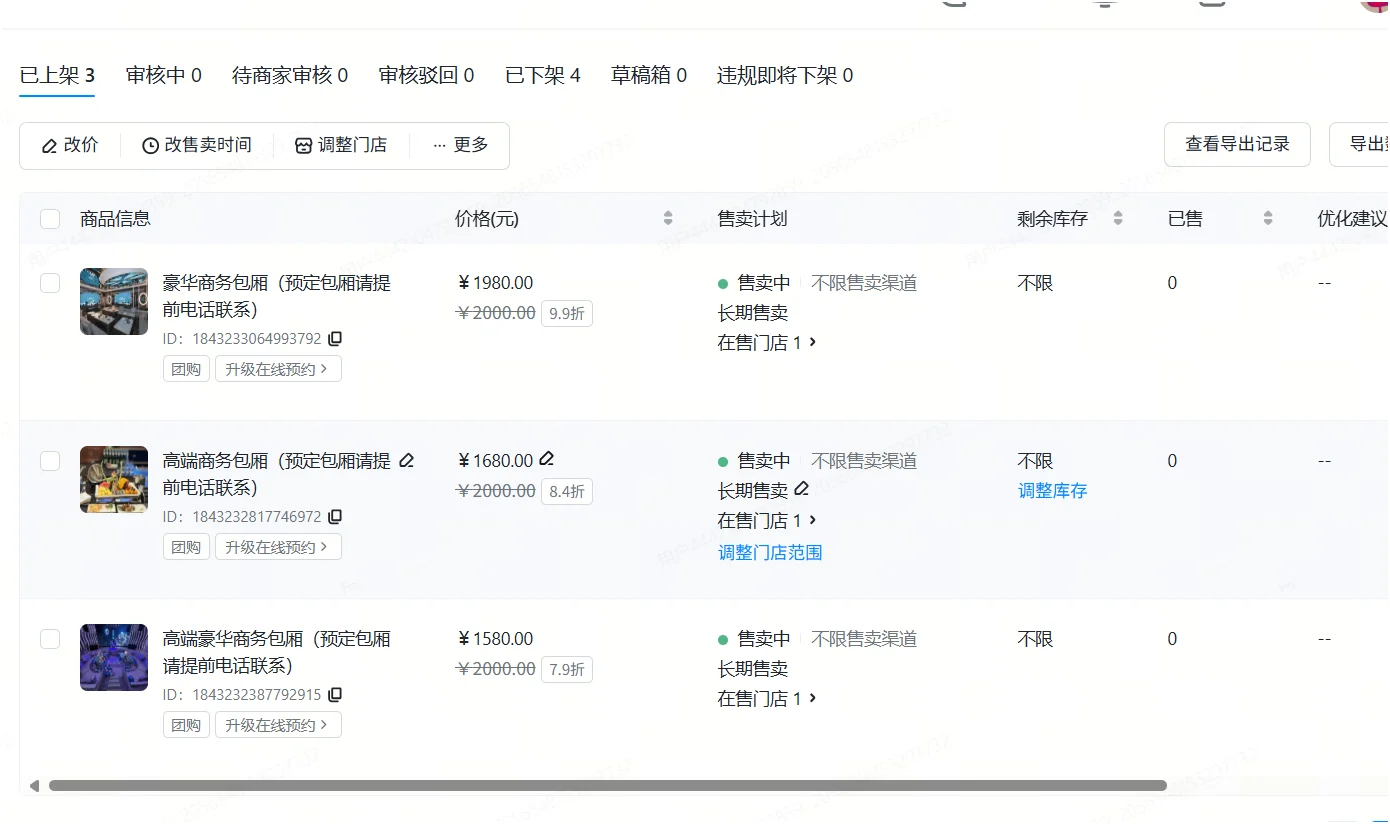Click the clock icon beside 改售卖时间
Screen dimensions: 1390x824
[150, 145]
